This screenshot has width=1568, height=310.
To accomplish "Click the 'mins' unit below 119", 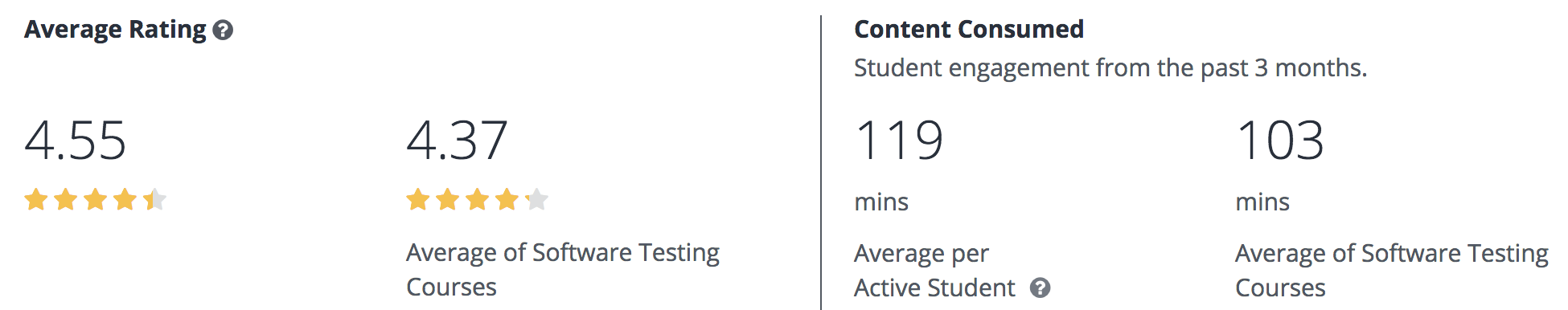I will click(x=881, y=202).
